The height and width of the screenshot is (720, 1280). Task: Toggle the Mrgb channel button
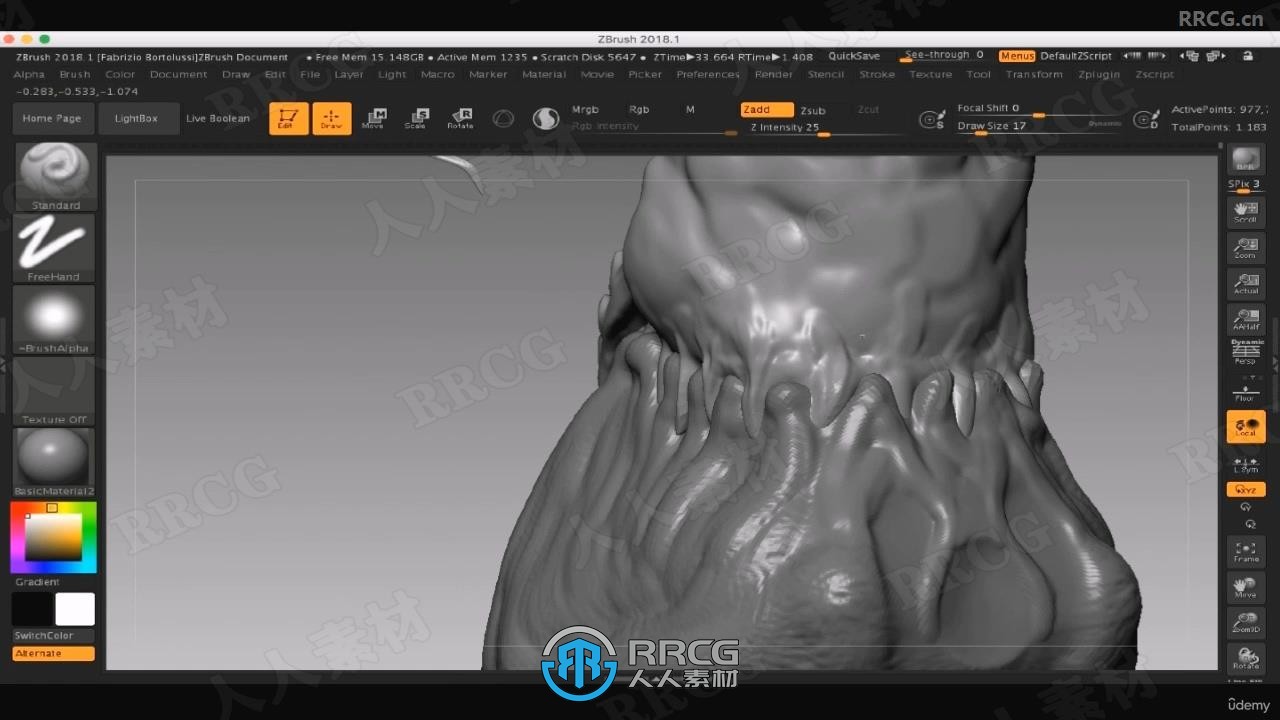(585, 109)
